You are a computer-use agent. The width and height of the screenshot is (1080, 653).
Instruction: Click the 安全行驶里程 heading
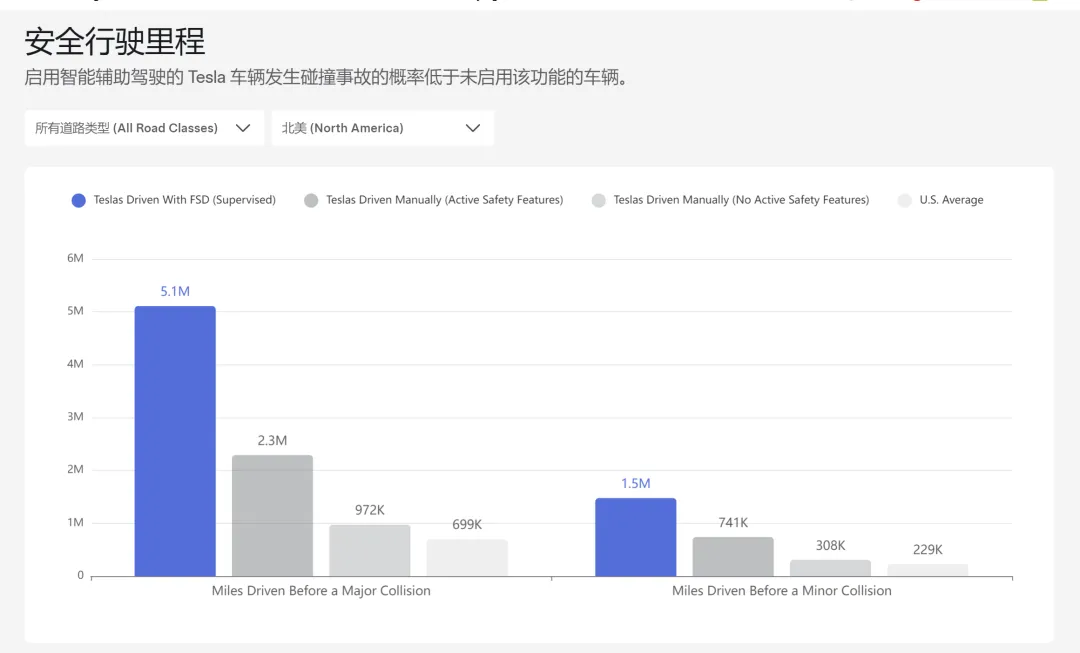(x=115, y=41)
